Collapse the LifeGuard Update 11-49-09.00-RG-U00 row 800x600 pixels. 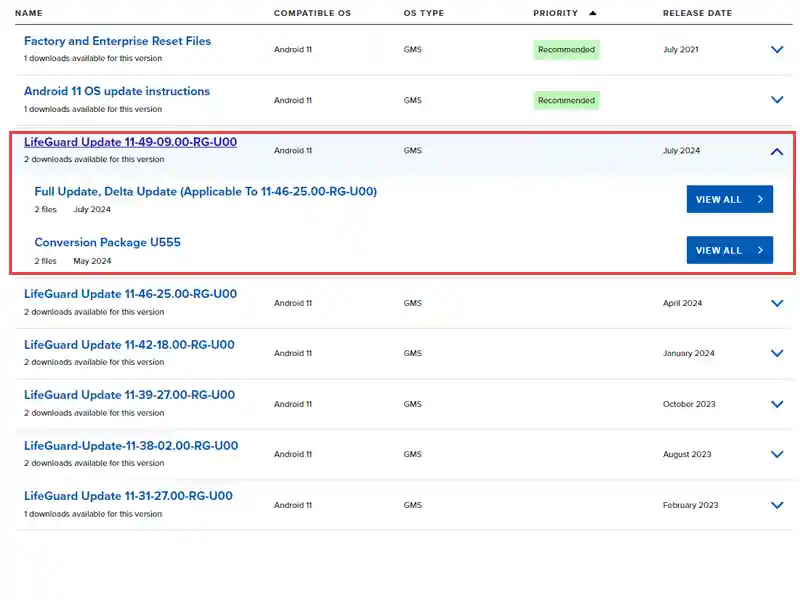click(x=777, y=152)
